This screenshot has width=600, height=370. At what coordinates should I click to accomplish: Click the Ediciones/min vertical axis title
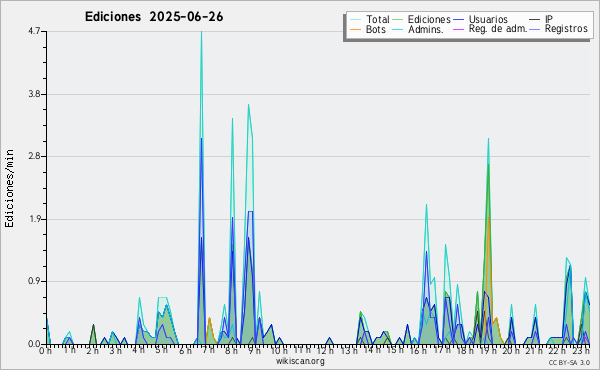[9, 188]
